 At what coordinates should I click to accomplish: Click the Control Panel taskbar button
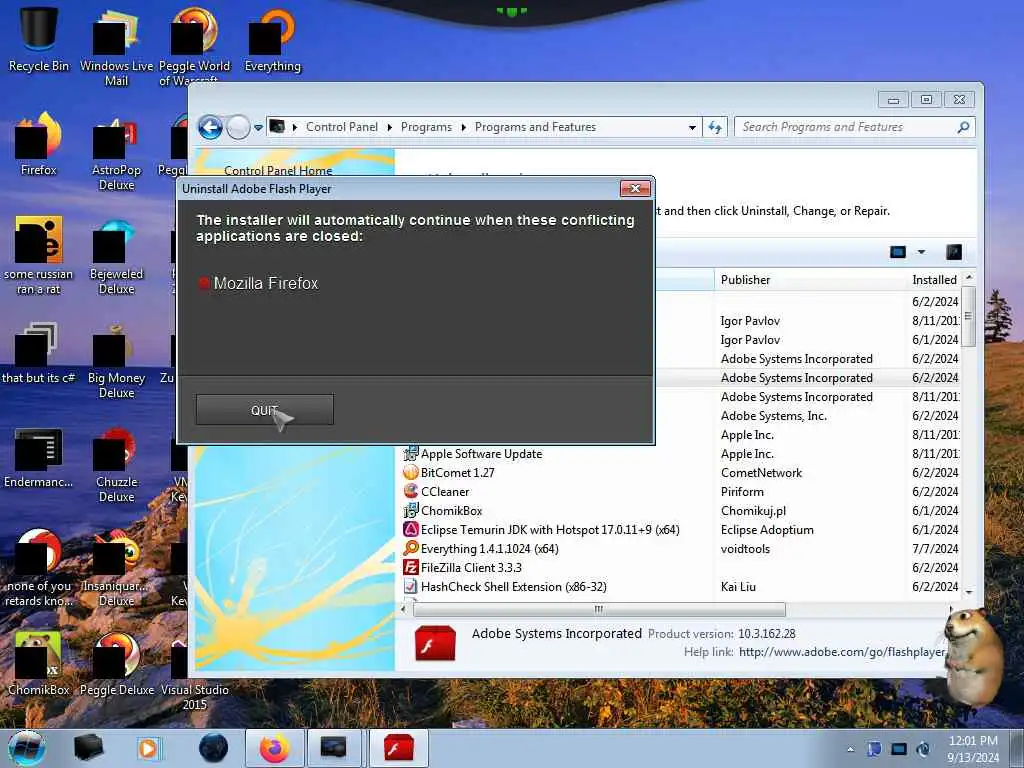pyautogui.click(x=334, y=748)
